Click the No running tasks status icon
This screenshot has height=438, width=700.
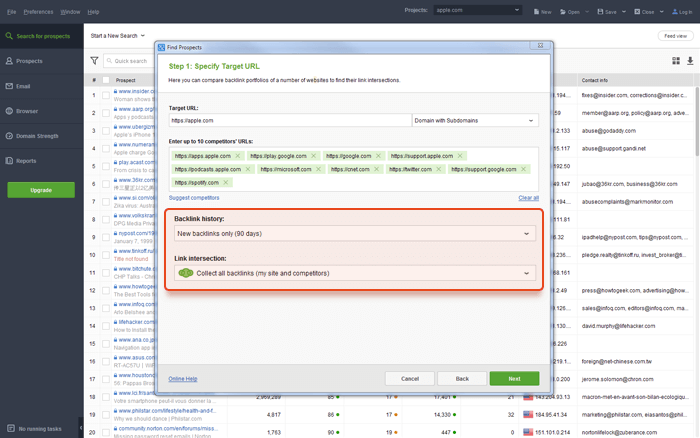click(11, 429)
